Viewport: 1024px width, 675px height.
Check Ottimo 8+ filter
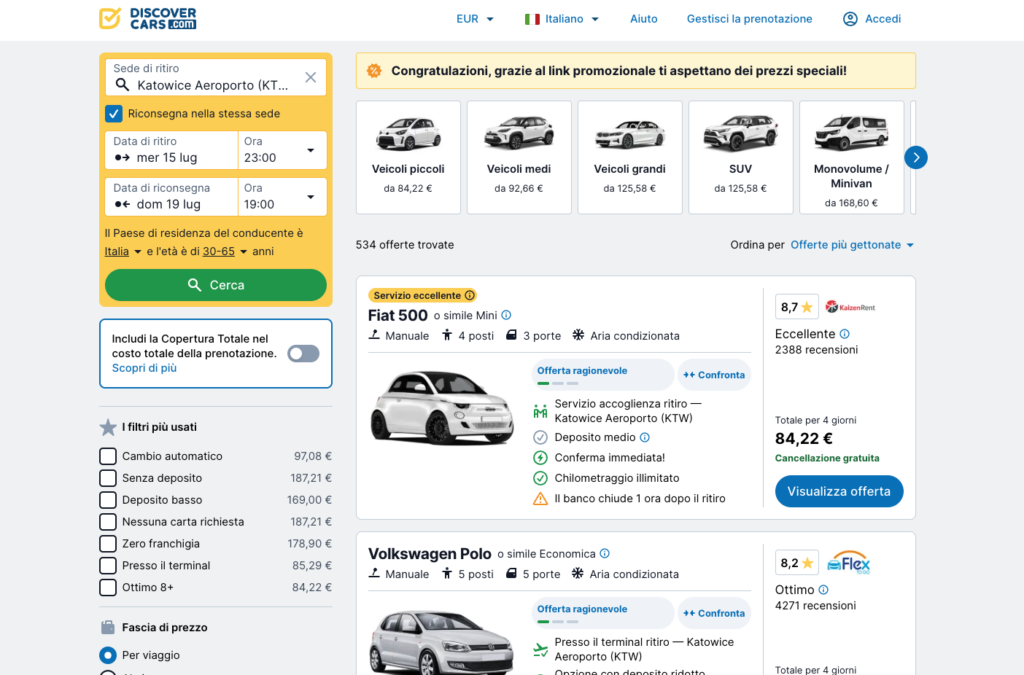(x=108, y=587)
